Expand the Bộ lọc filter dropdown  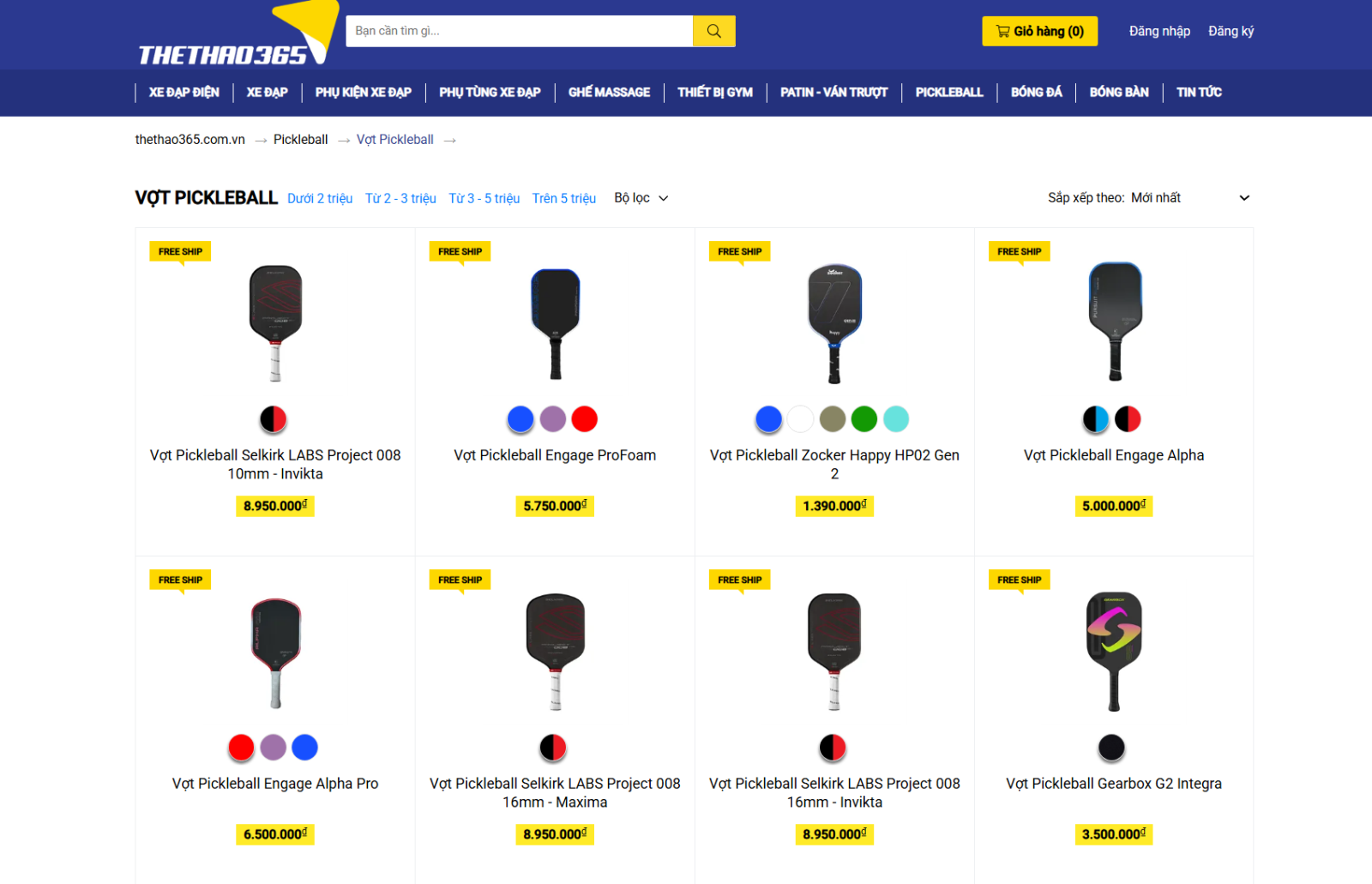point(641,198)
